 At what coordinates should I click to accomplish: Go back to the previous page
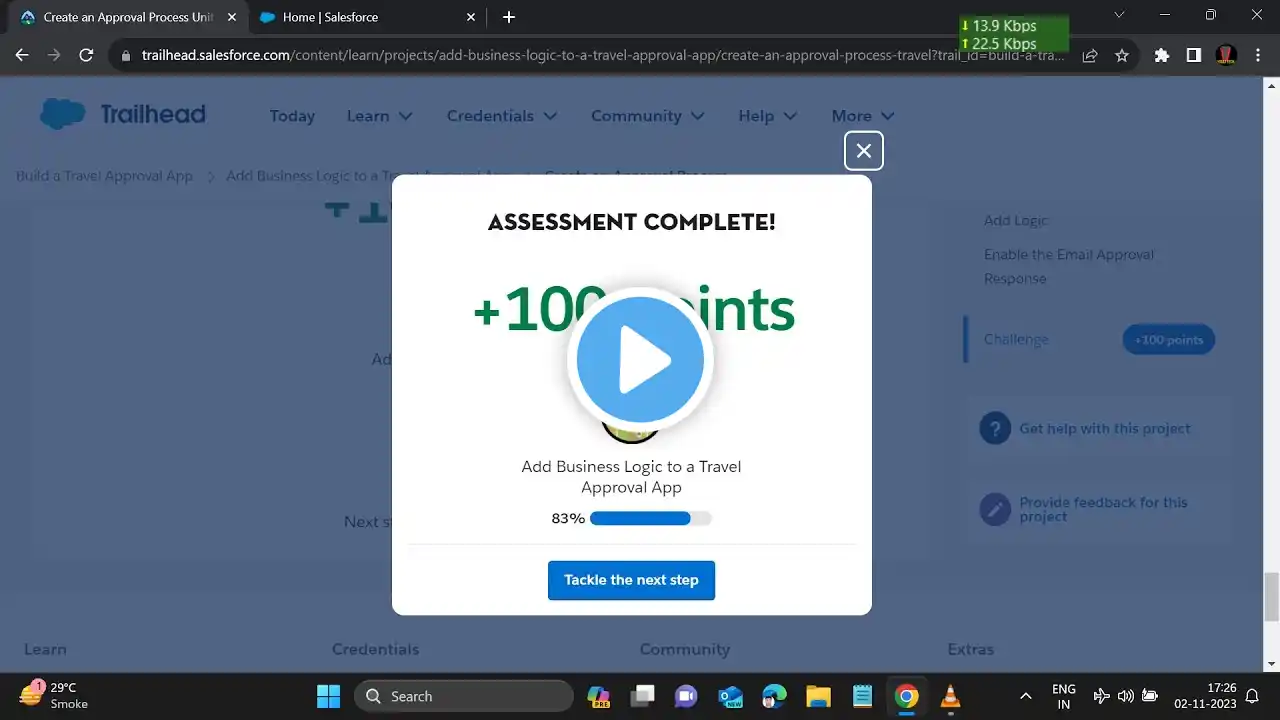[x=22, y=55]
